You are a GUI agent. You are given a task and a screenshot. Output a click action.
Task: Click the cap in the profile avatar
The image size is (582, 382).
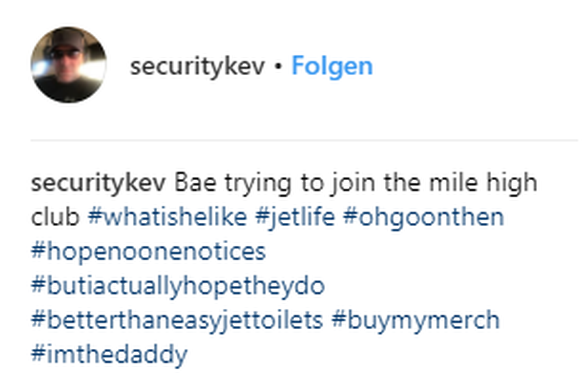pos(68,39)
